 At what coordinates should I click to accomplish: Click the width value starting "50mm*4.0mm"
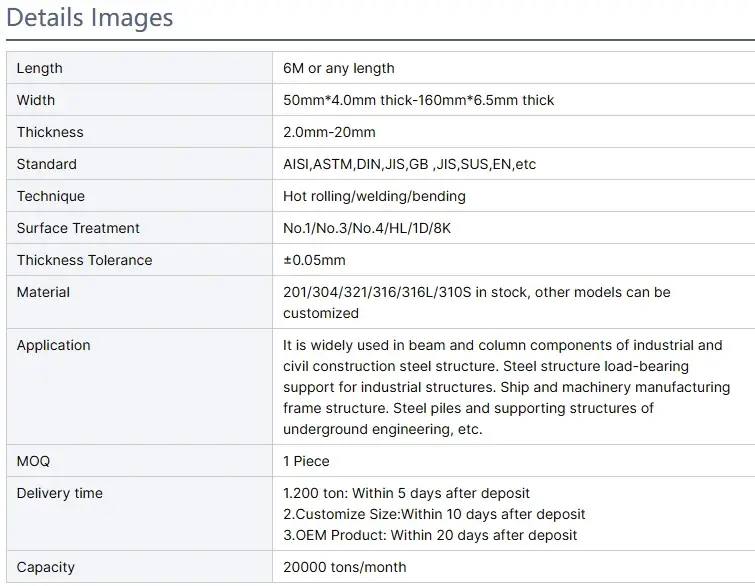(419, 100)
